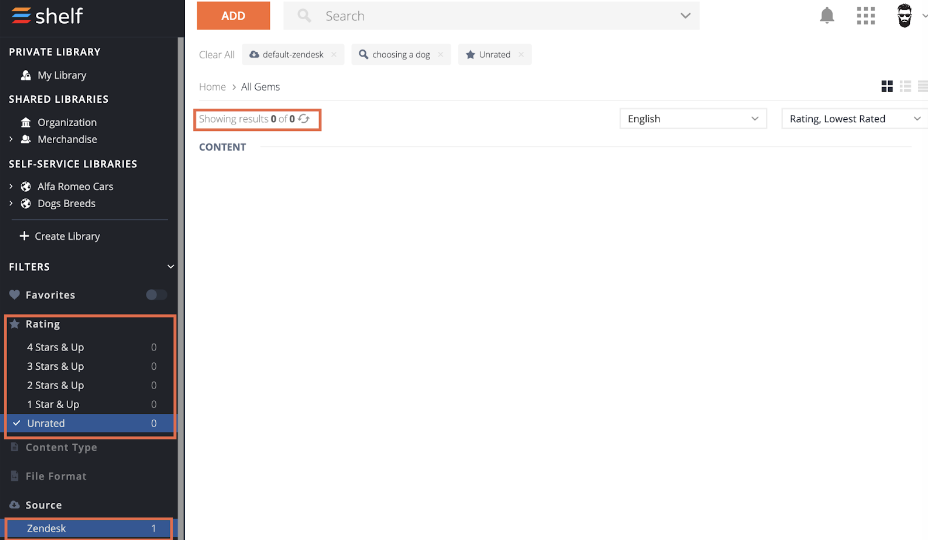Switch to list view with thumbnails
Screen dimensions: 928x540
pyautogui.click(x=905, y=86)
